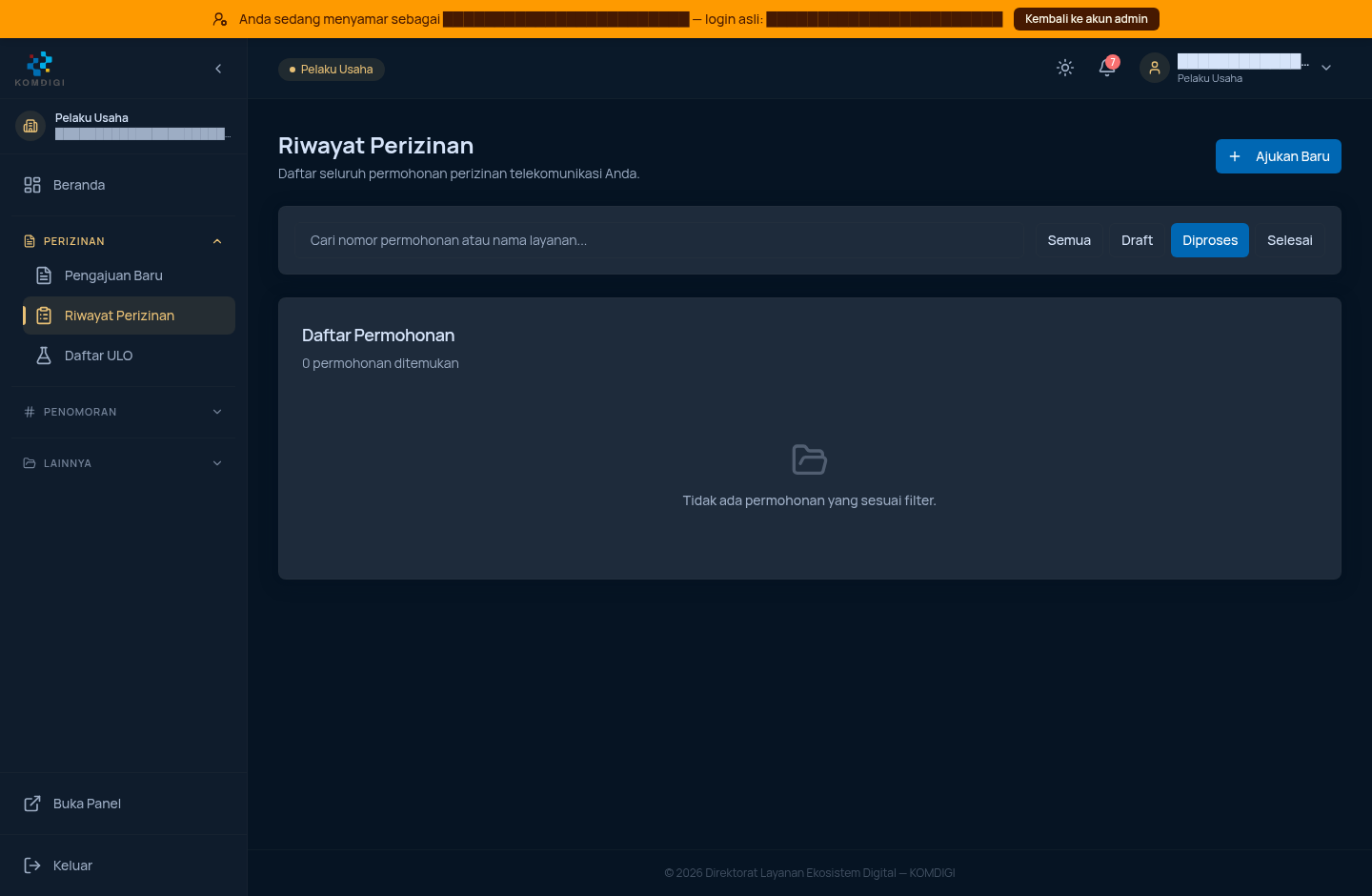The height and width of the screenshot is (896, 1372).
Task: Open the user account dropdown chevron
Action: pyautogui.click(x=1326, y=68)
